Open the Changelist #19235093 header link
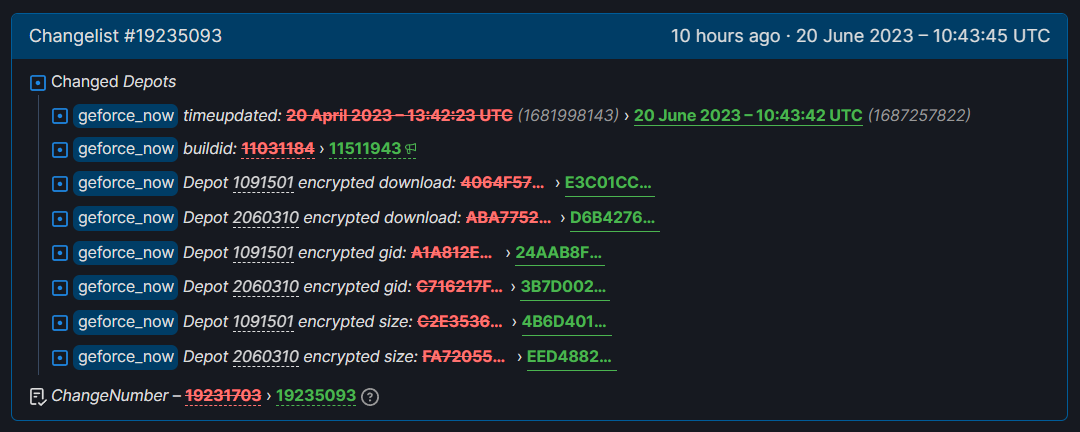This screenshot has width=1080, height=432. click(125, 36)
